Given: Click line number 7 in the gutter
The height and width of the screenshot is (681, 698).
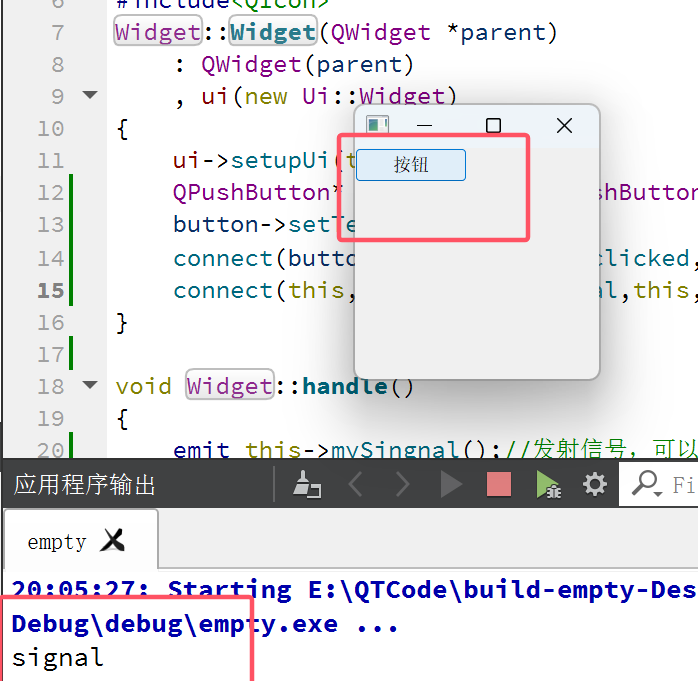Looking at the screenshot, I should (58, 32).
